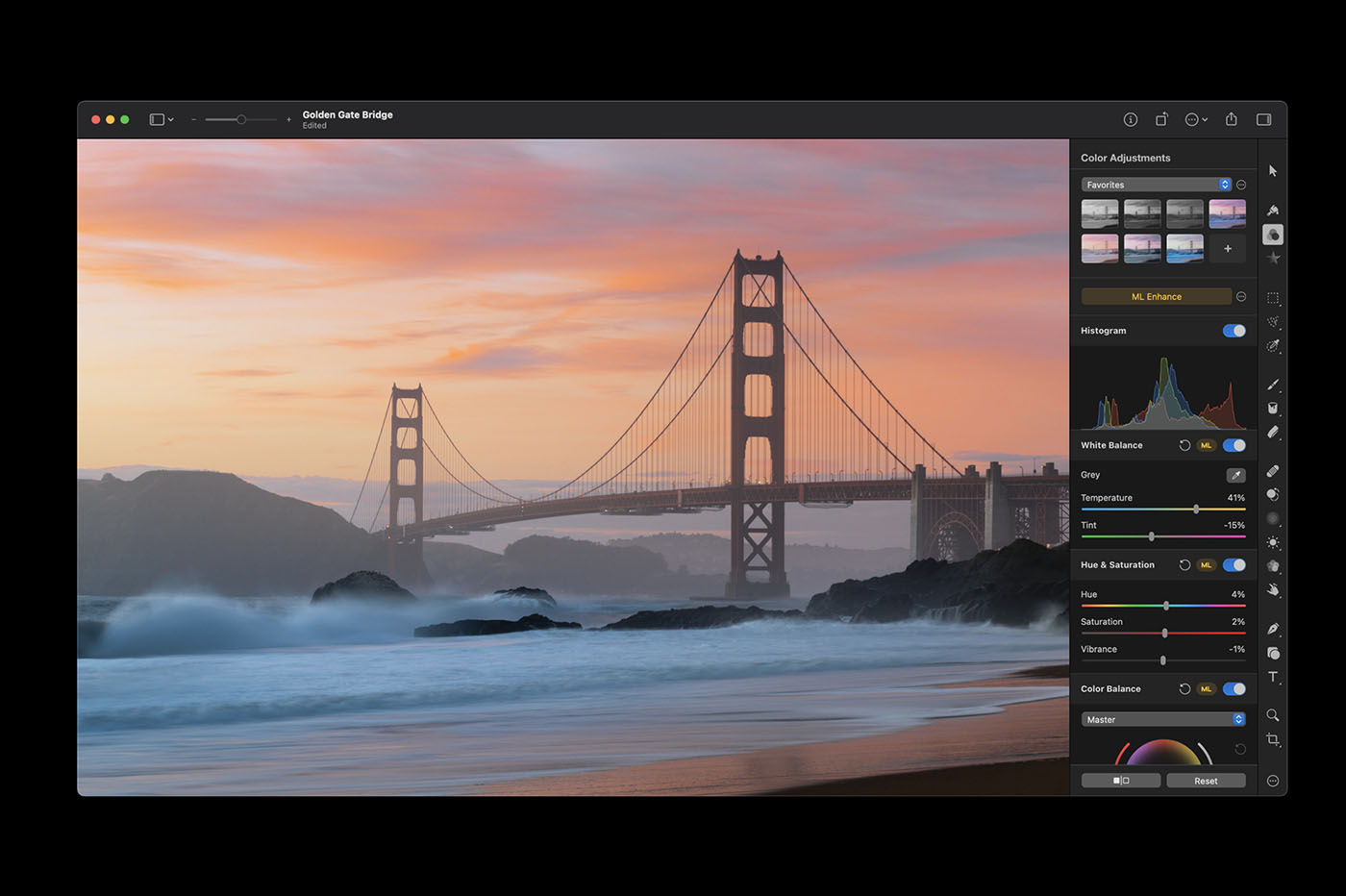
Task: Reset Hue & Saturation with circular arrow
Action: click(x=1184, y=565)
